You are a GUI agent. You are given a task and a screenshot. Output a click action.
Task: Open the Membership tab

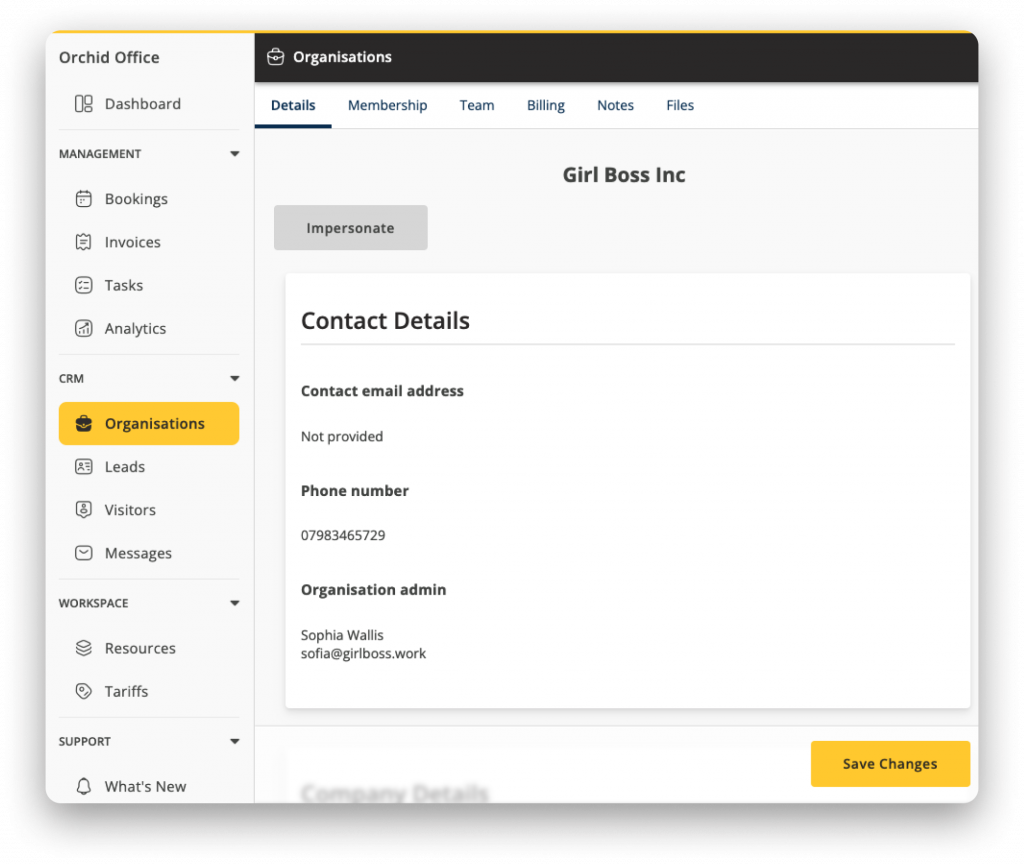pyautogui.click(x=387, y=105)
